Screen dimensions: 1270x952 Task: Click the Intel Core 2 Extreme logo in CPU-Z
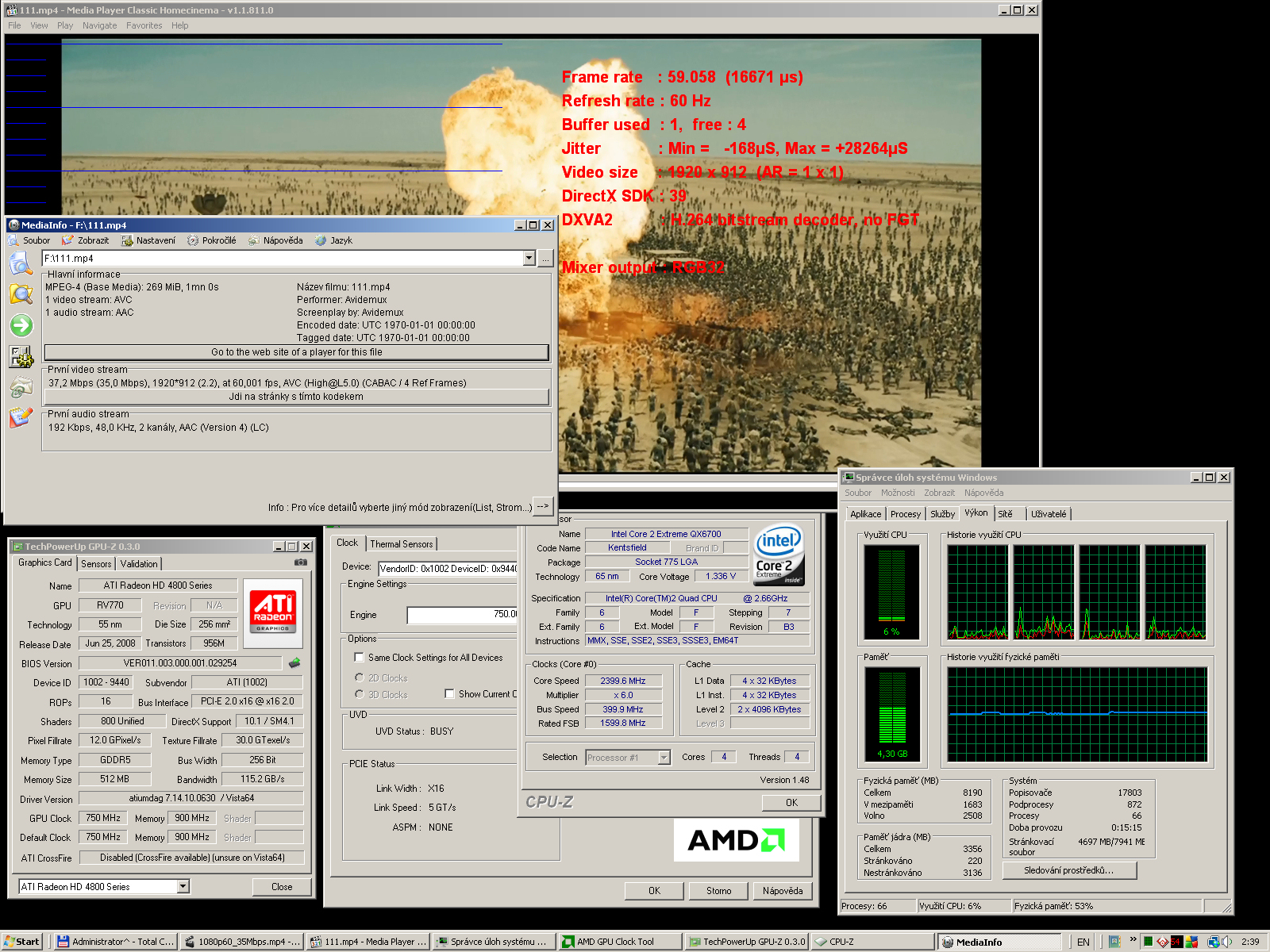click(x=779, y=555)
